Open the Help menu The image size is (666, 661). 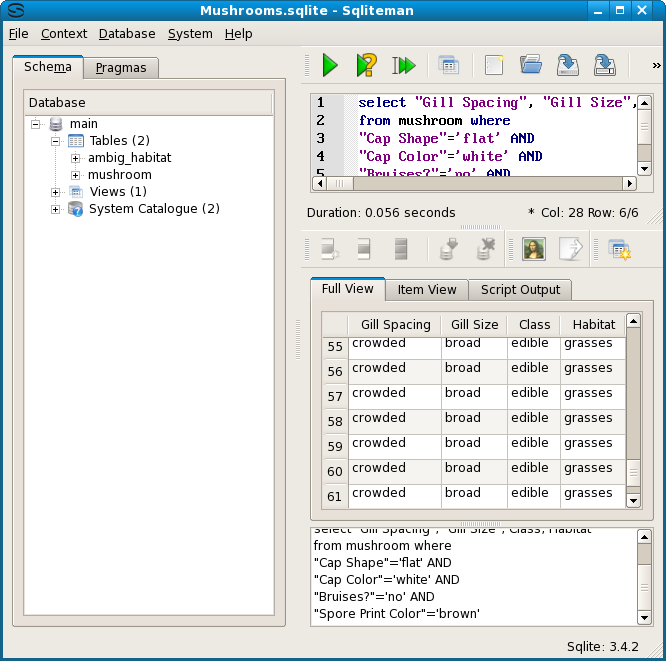point(238,34)
